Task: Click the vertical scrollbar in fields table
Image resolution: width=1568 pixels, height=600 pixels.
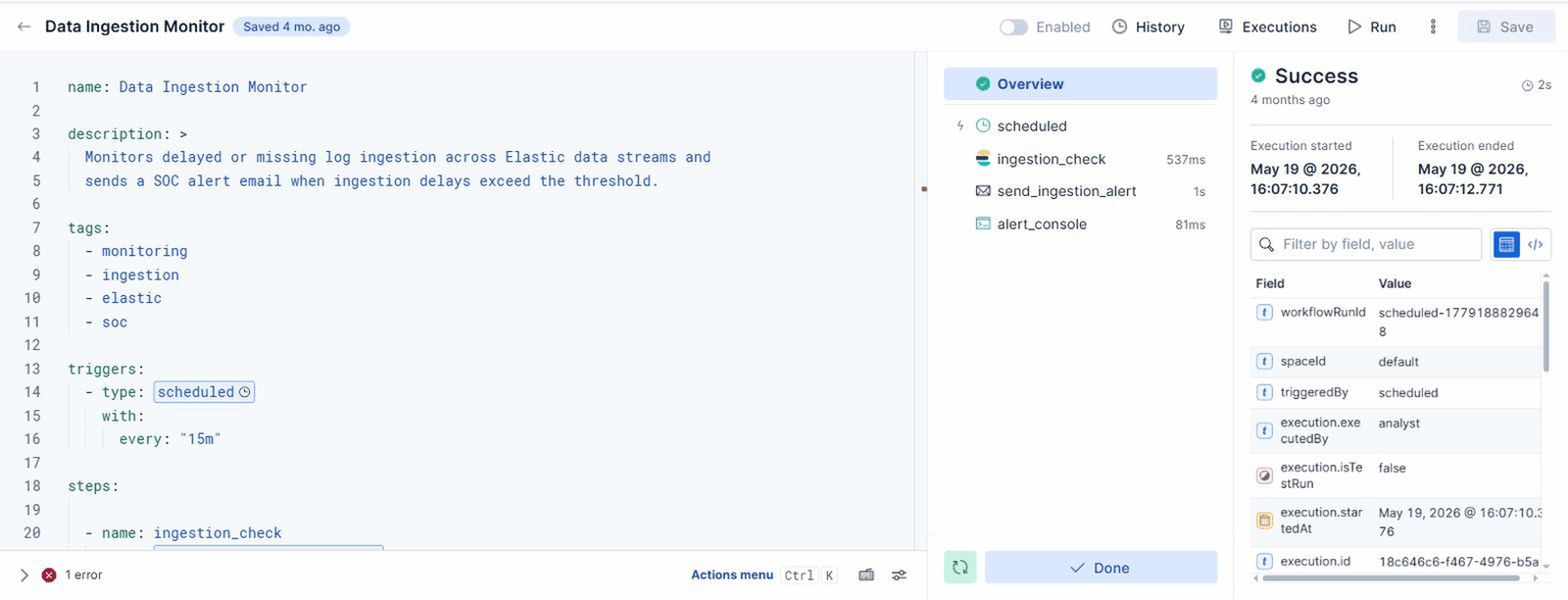Action: point(1546,326)
